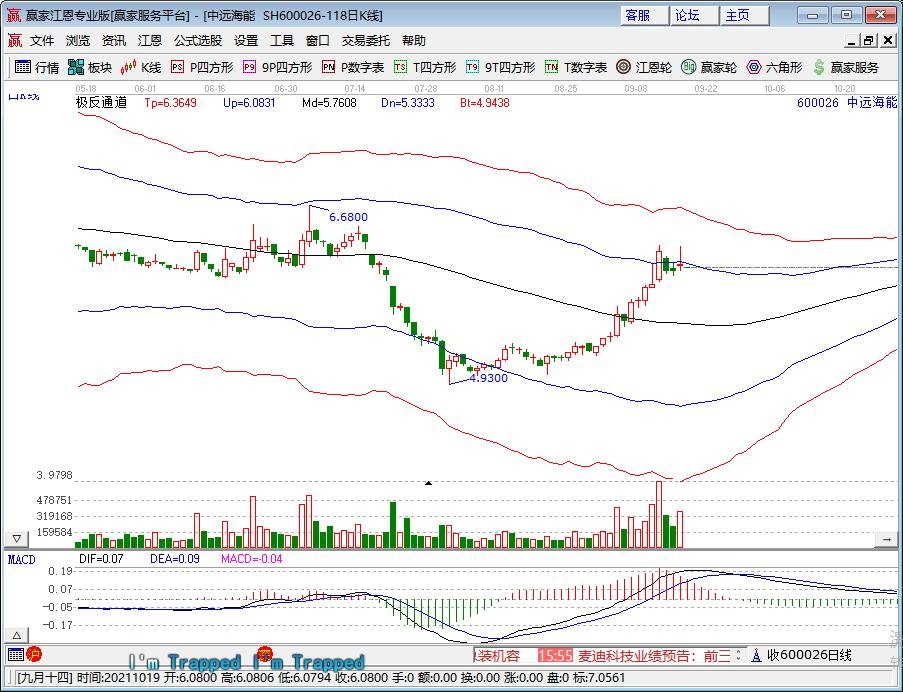Image resolution: width=903 pixels, height=692 pixels.
Task: Open the 浏览 menu
Action: point(78,40)
